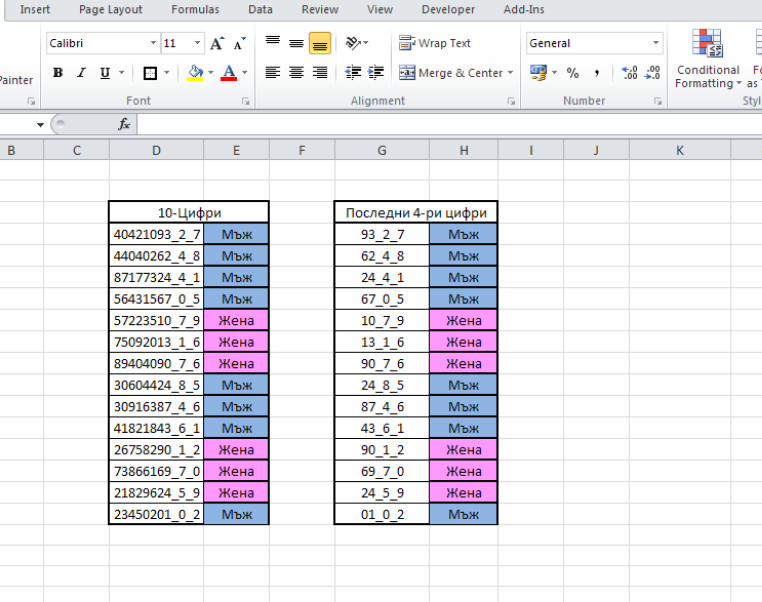This screenshot has width=762, height=602.
Task: Set Middle Align for cells
Action: click(x=296, y=43)
